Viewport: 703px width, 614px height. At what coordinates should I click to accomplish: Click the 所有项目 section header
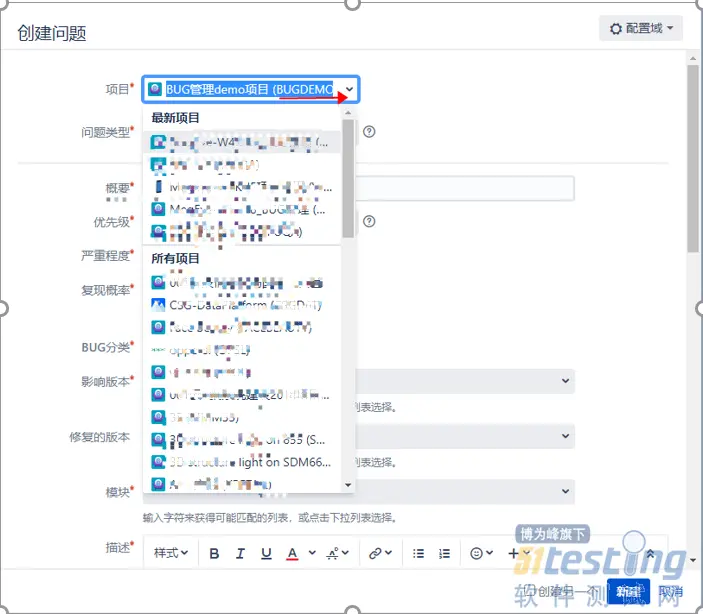click(x=175, y=259)
